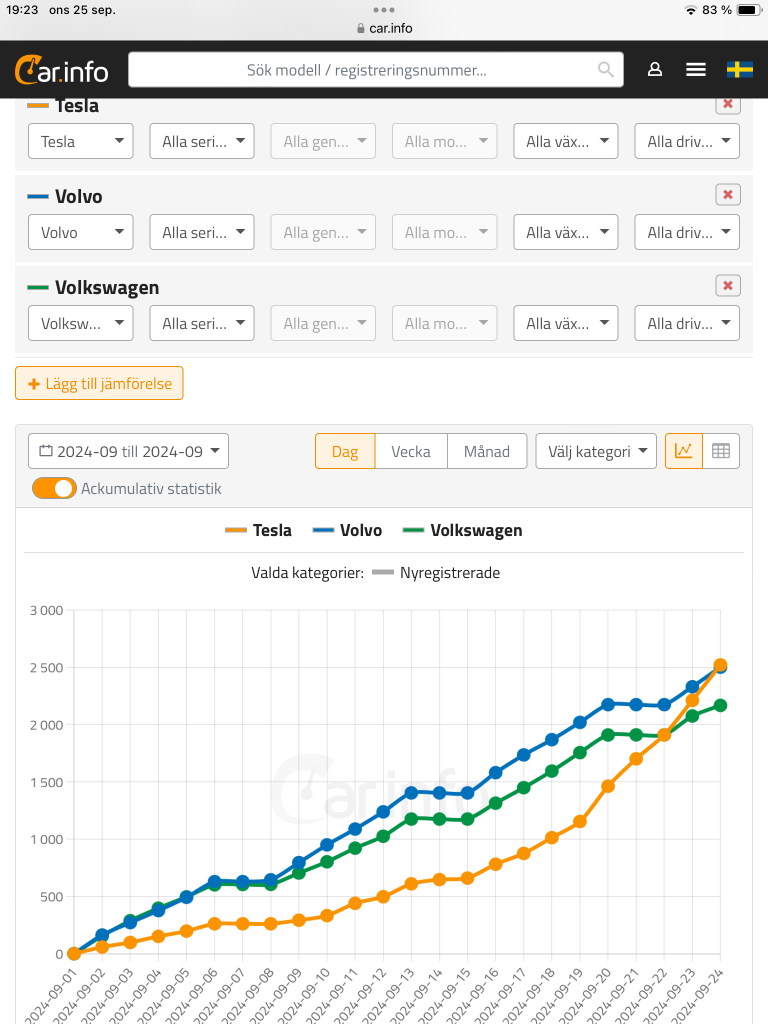
Task: Click the car.info logo
Action: coord(62,70)
